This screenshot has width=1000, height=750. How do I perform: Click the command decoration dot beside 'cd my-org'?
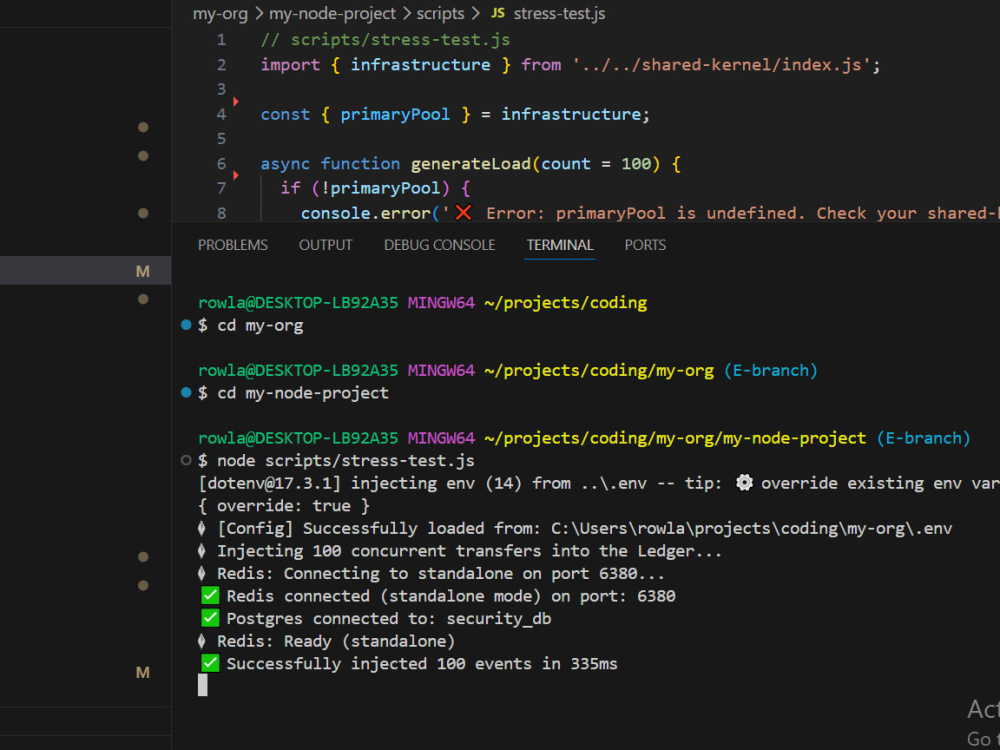(x=186, y=325)
